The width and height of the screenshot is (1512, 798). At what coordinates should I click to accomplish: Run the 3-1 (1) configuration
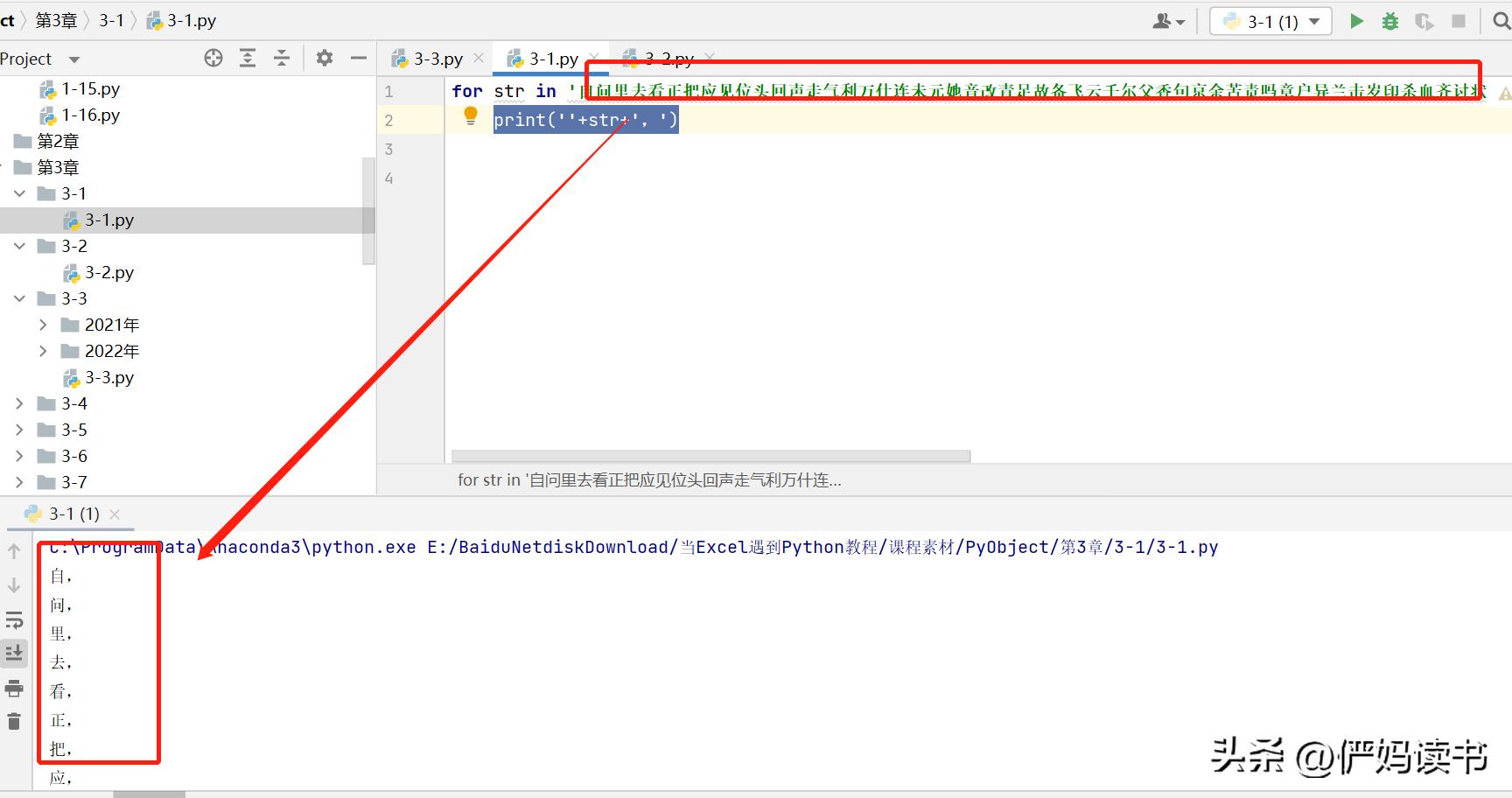pyautogui.click(x=1356, y=21)
